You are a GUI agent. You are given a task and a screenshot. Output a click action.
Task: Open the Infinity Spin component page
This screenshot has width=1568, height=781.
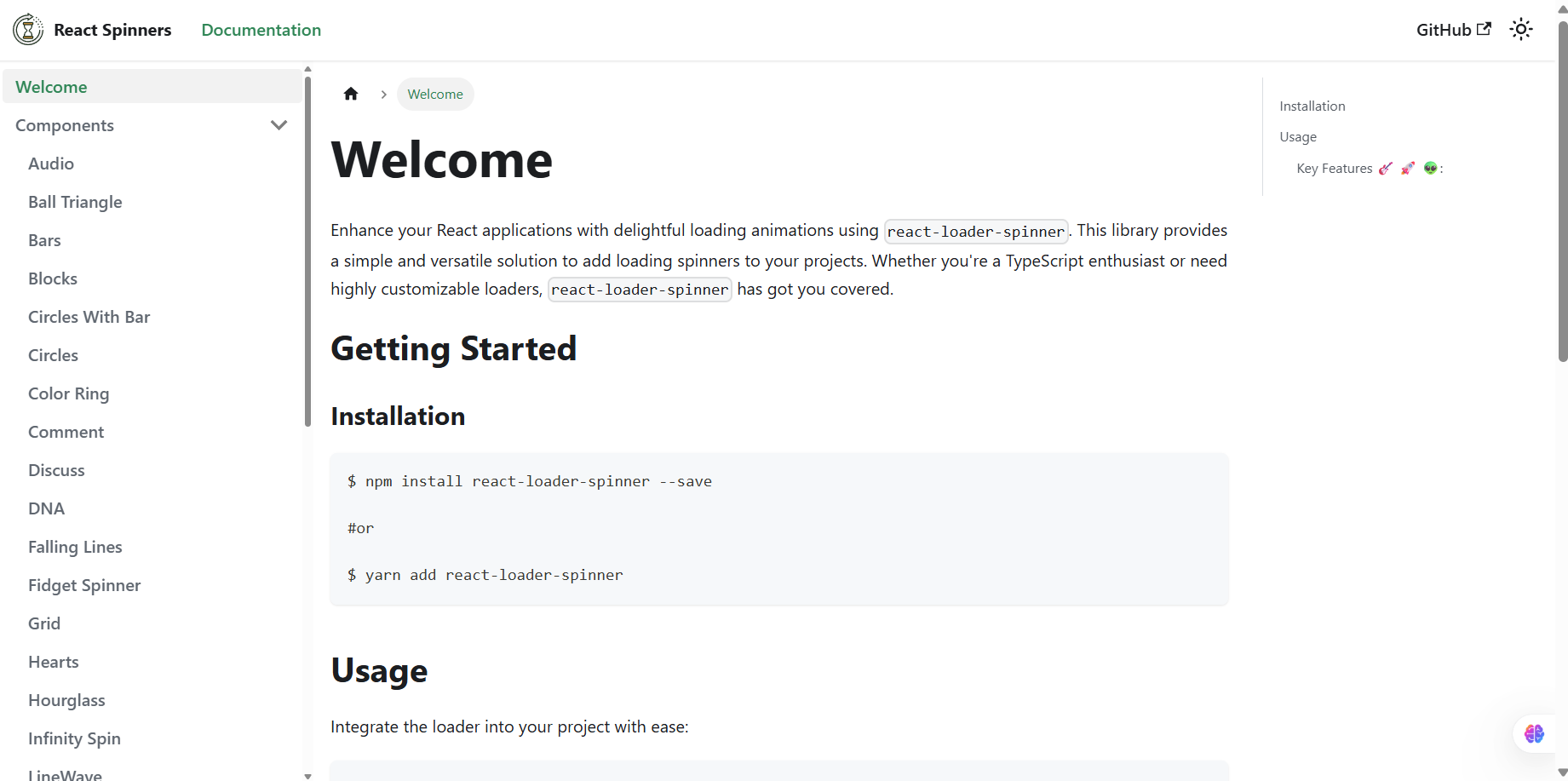74,738
